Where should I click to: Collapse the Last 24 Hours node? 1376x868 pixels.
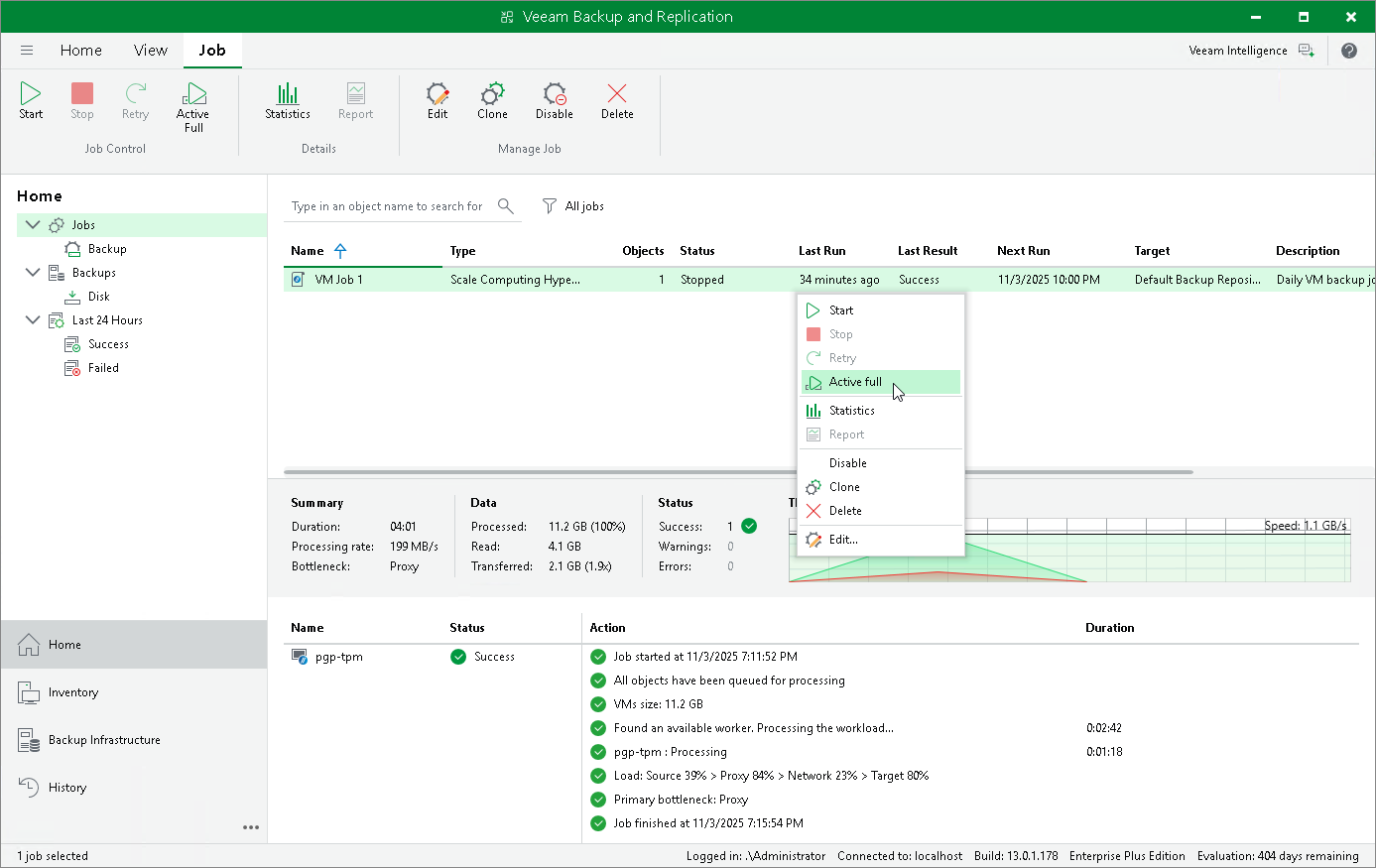tap(33, 320)
